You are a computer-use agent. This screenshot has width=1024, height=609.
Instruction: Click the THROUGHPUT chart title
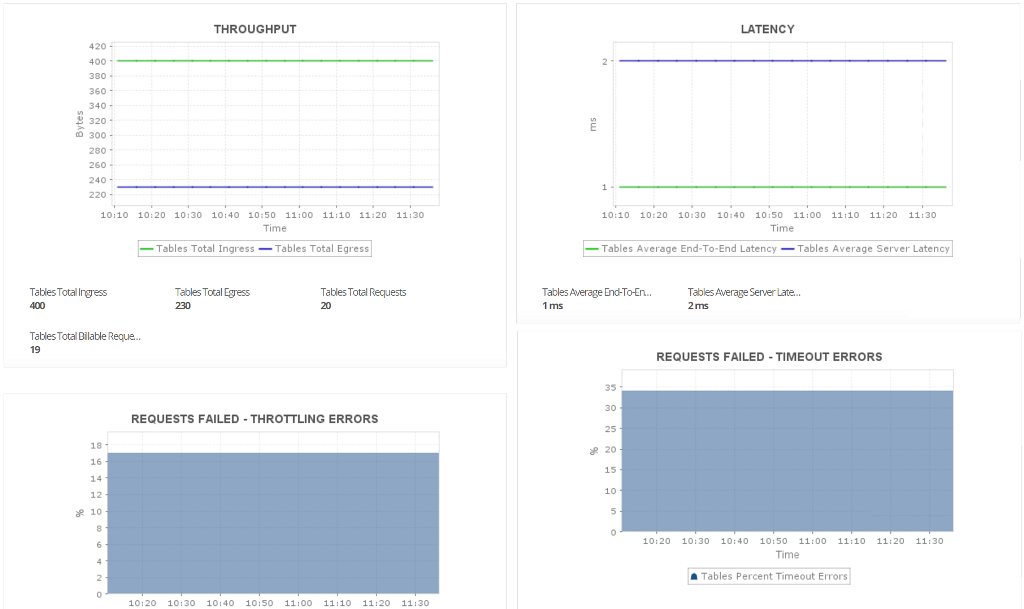point(255,29)
